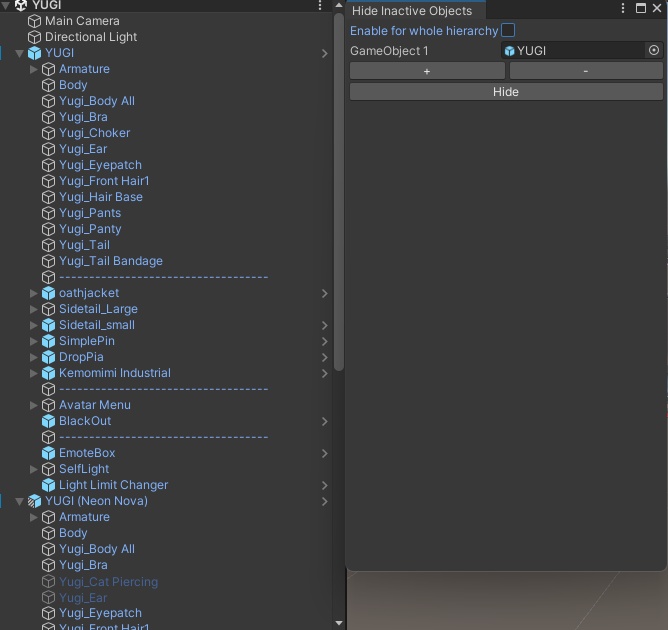
Task: Expand the DropPia object
Action: pyautogui.click(x=34, y=357)
